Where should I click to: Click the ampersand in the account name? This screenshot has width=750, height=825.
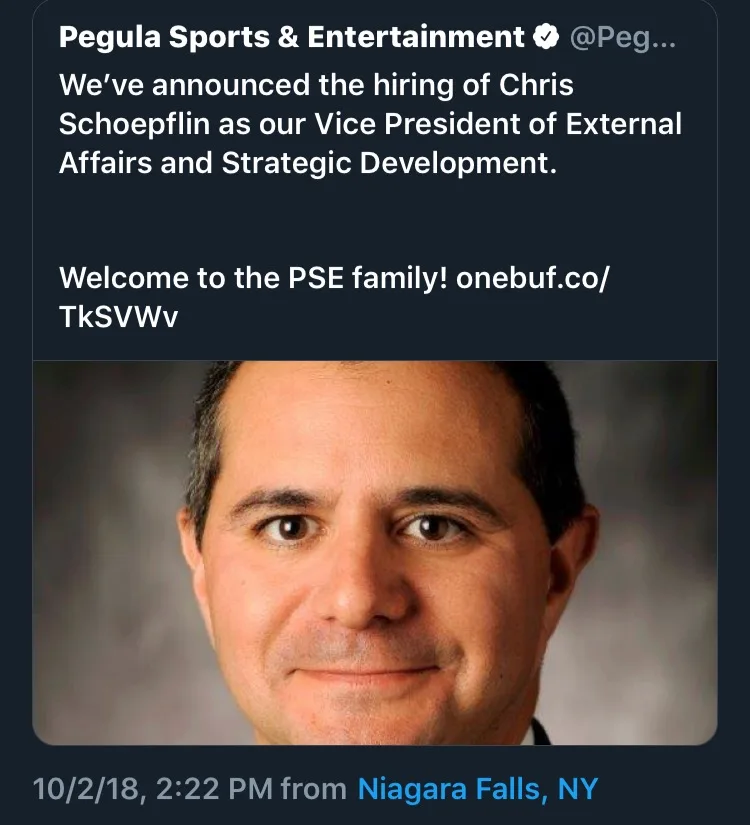click(288, 38)
